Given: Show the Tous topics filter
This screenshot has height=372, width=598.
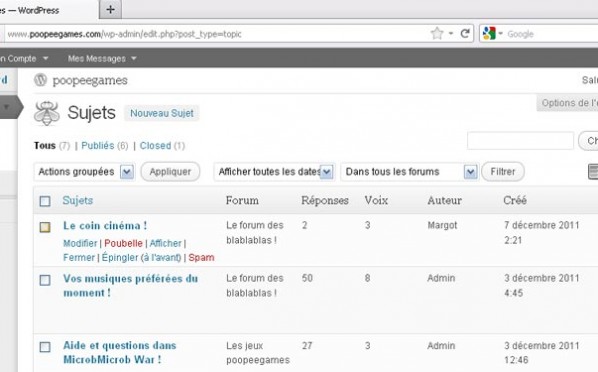Looking at the screenshot, I should click(x=45, y=145).
